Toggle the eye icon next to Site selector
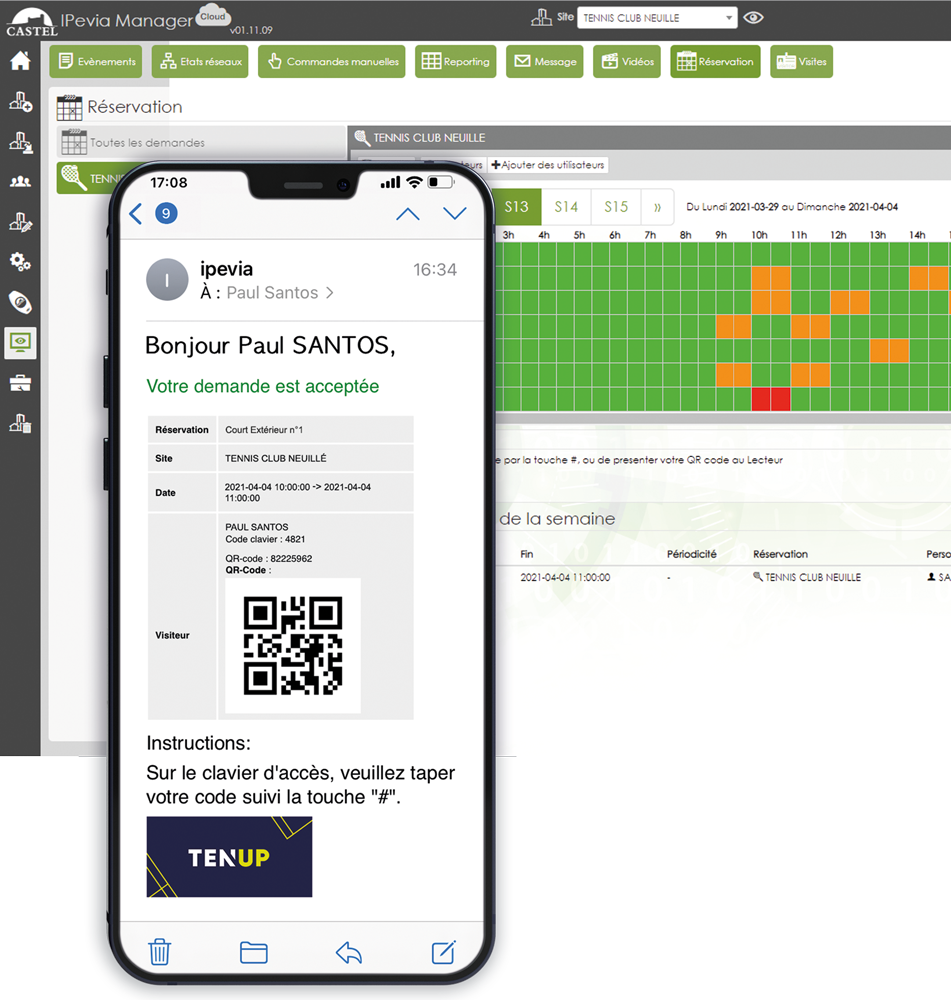This screenshot has height=1000, width=951. [x=753, y=18]
